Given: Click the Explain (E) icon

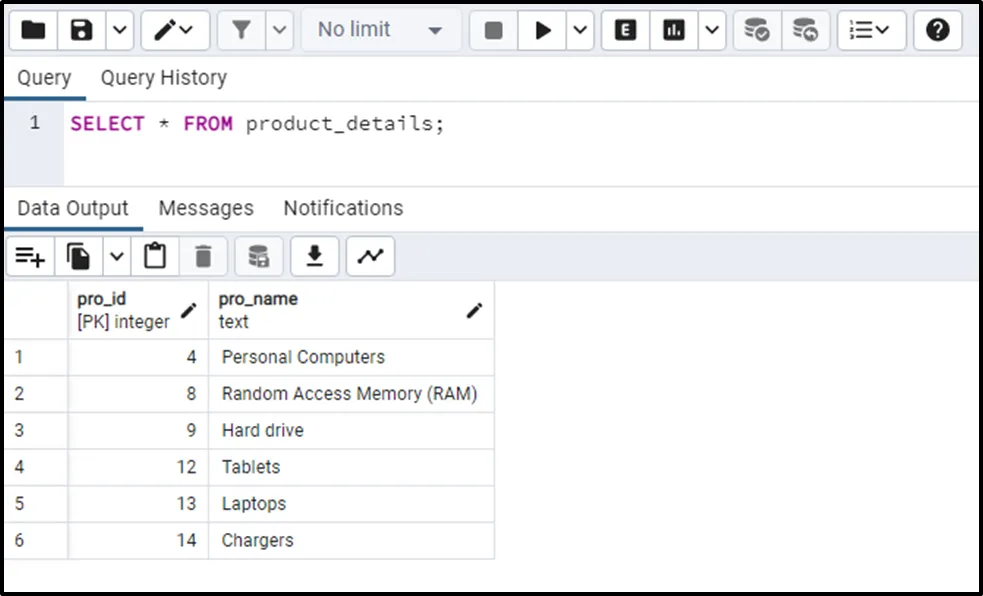Looking at the screenshot, I should (x=625, y=31).
